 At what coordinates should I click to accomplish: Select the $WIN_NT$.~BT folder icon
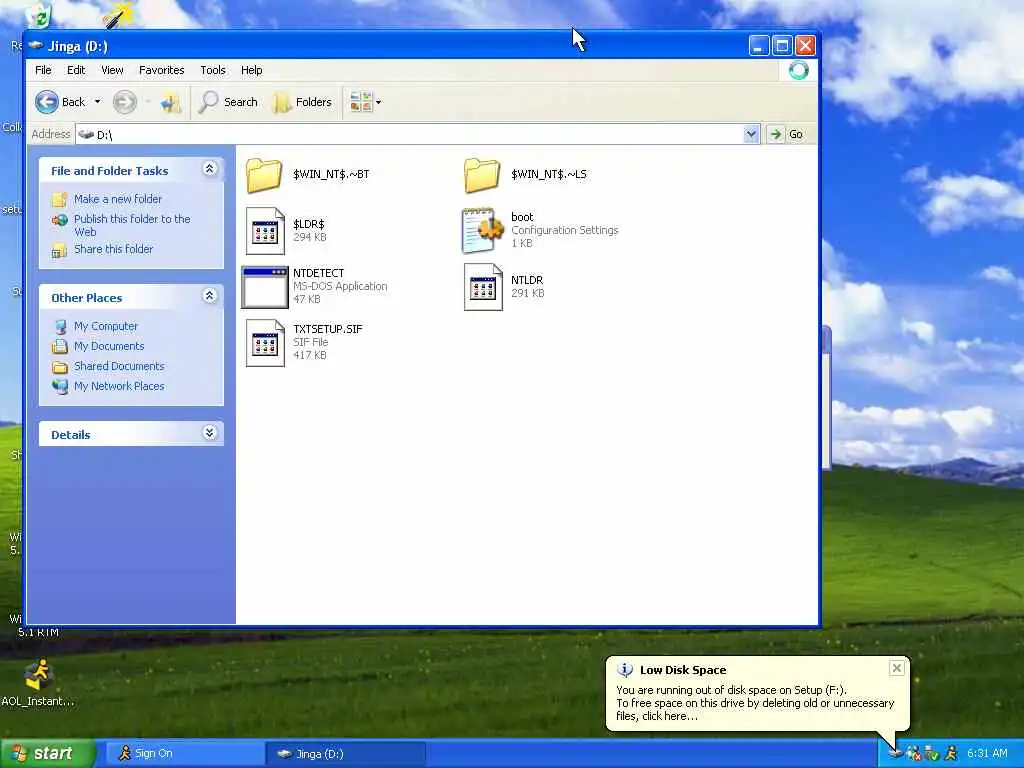(x=264, y=175)
